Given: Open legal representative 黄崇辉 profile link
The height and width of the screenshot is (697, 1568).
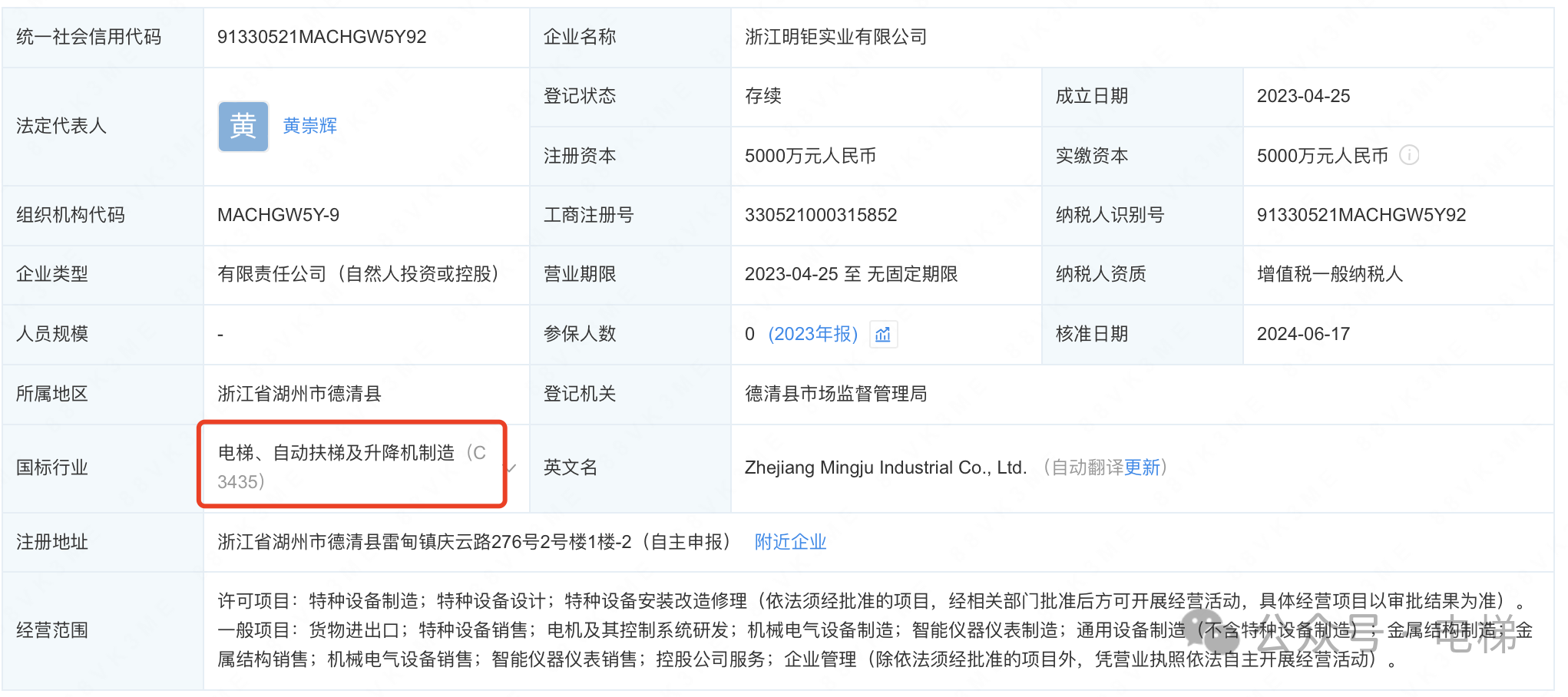Looking at the screenshot, I should (310, 126).
